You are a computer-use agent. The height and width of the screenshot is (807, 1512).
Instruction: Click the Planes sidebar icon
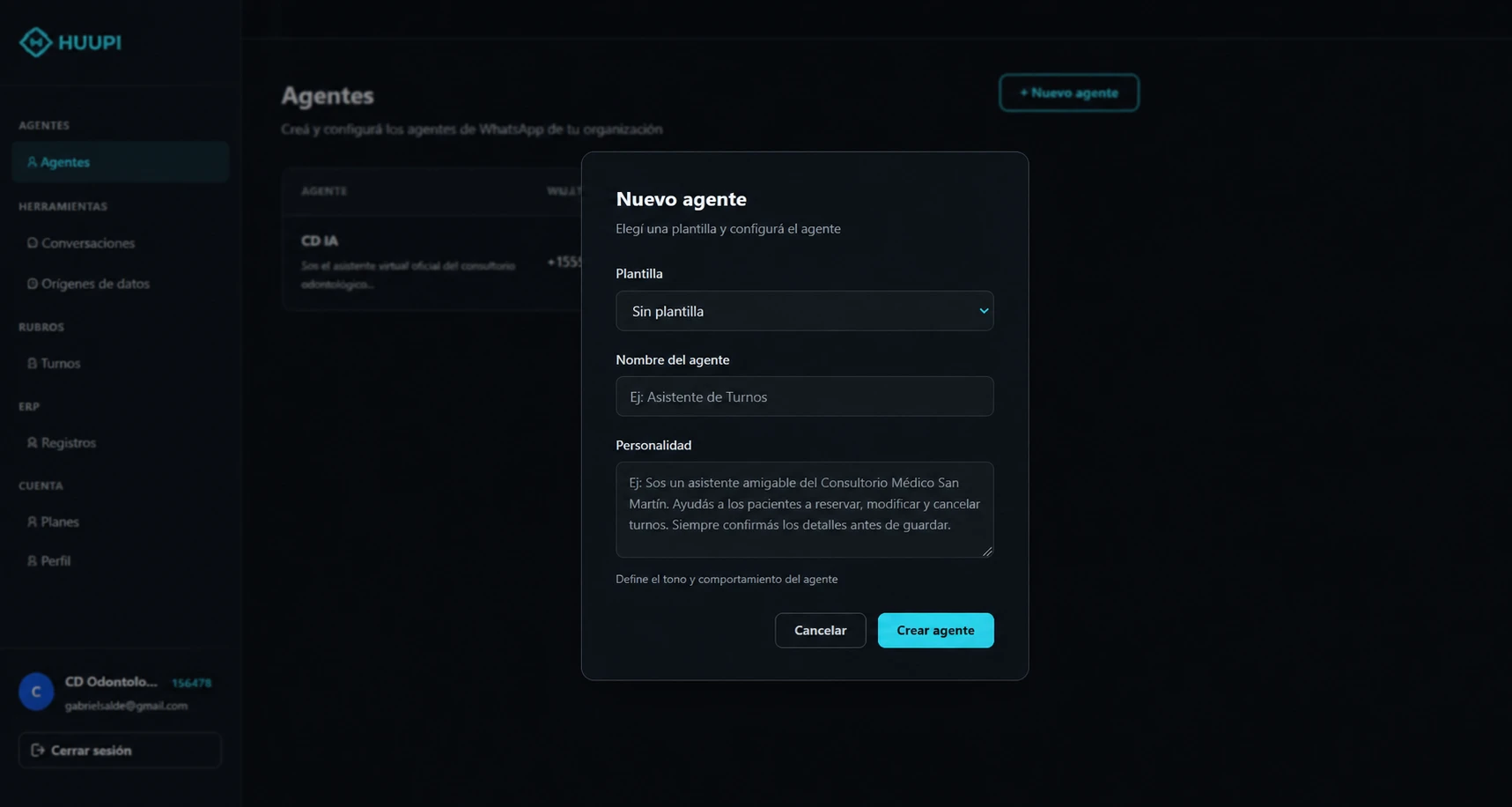[32, 522]
